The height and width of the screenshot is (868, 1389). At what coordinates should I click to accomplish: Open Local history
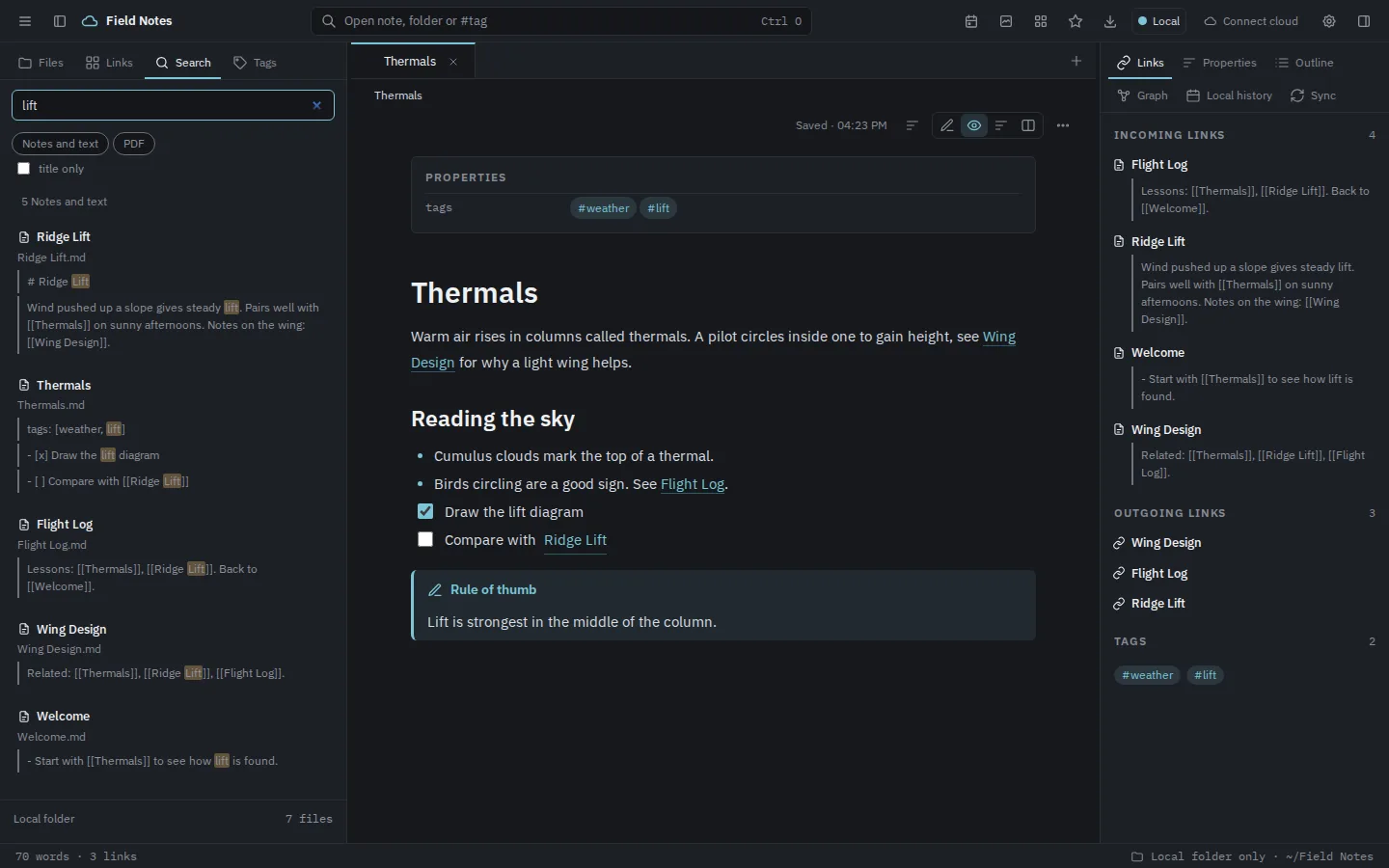(1229, 95)
